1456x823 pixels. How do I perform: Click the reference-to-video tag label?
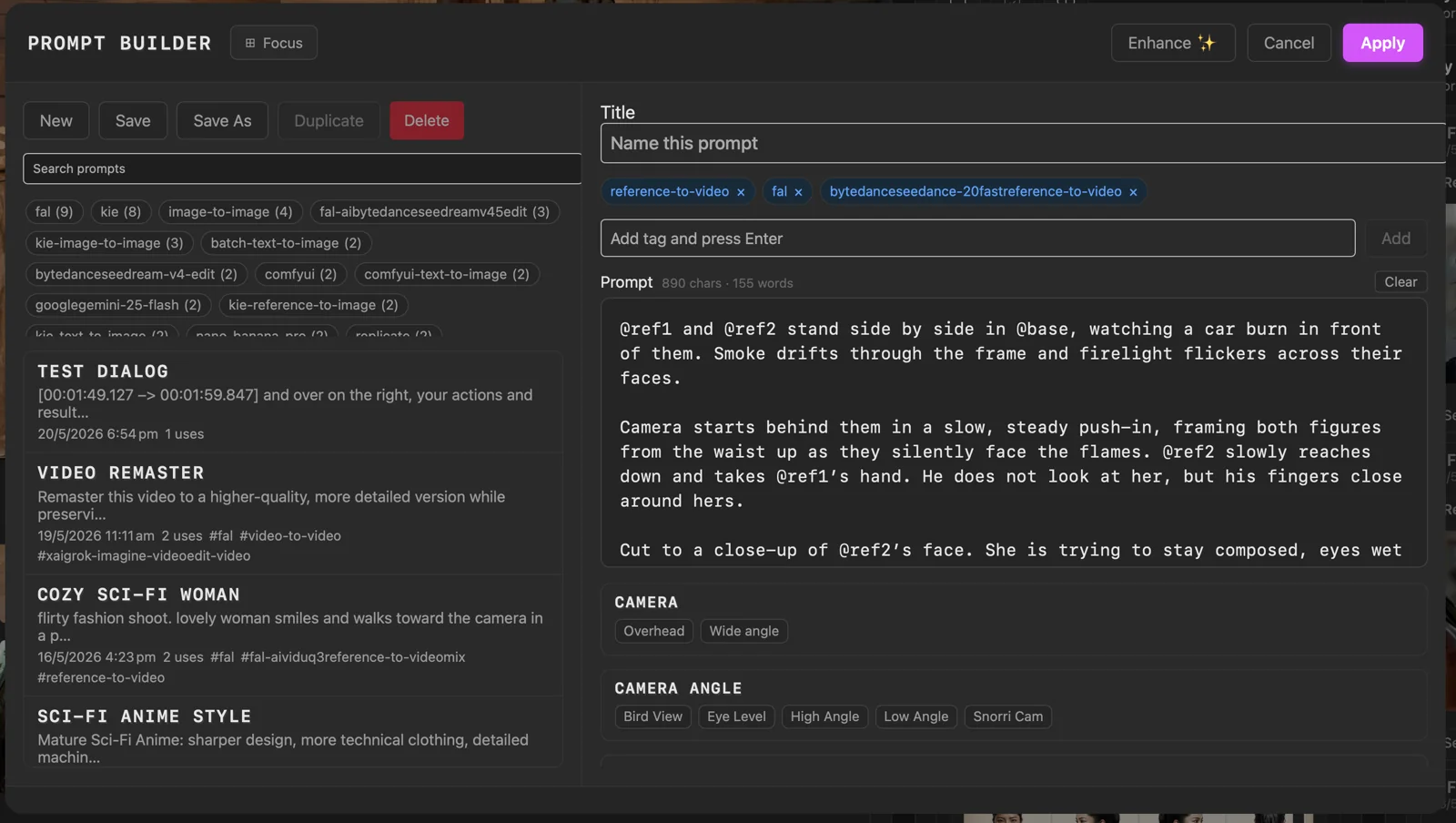pos(670,192)
